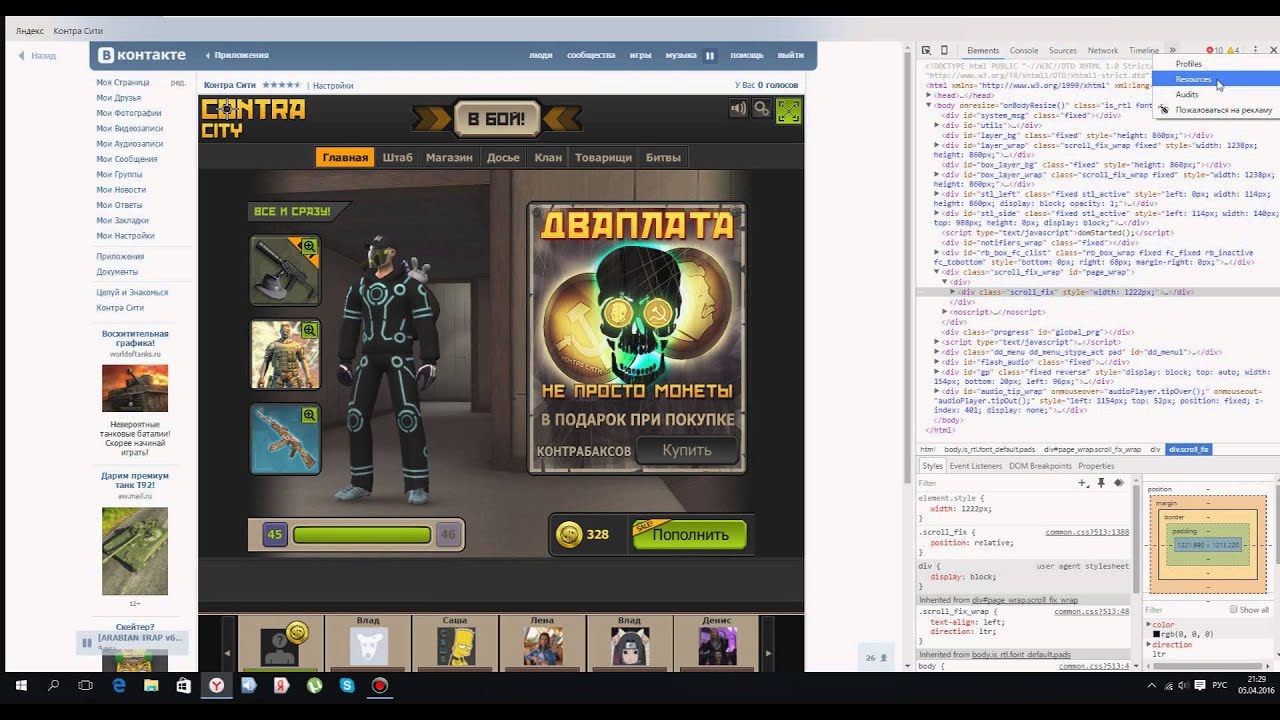The height and width of the screenshot is (720, 1280).
Task: Open Windows Store from taskbar
Action: pos(184,686)
